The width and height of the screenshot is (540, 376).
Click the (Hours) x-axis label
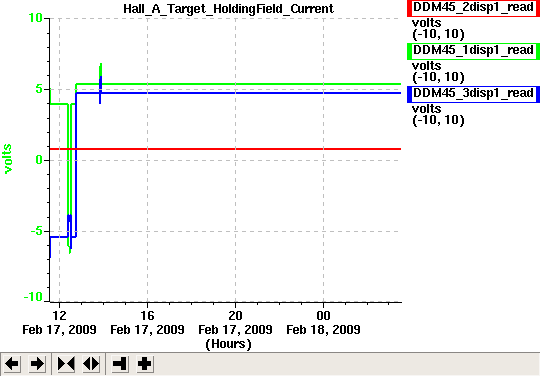point(228,344)
